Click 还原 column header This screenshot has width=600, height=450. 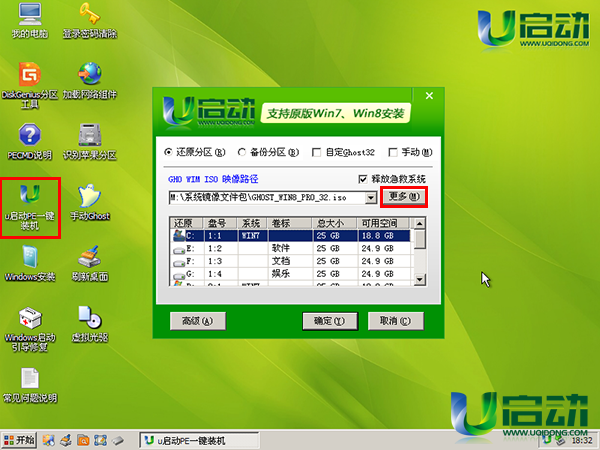(x=188, y=223)
